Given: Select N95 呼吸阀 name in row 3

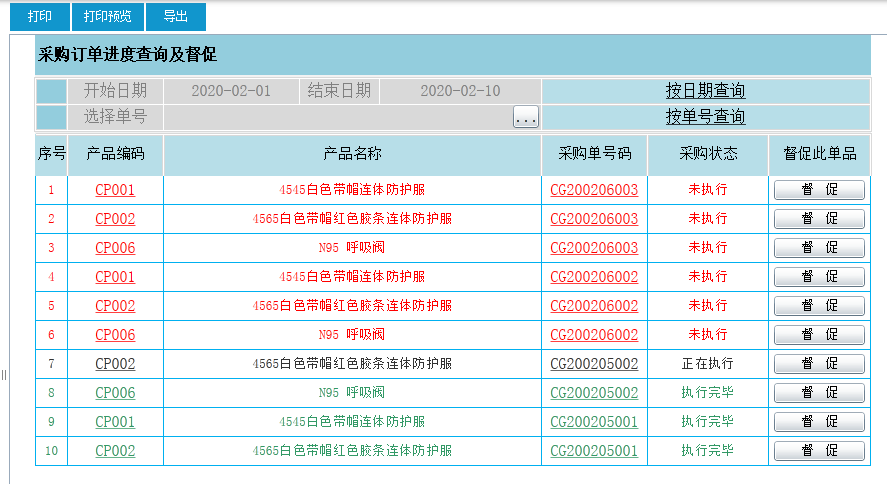Looking at the screenshot, I should coord(352,248).
